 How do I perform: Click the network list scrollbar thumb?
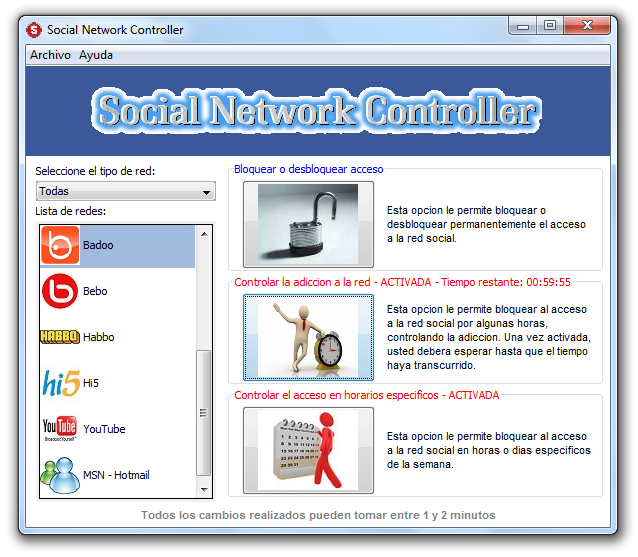click(x=203, y=413)
